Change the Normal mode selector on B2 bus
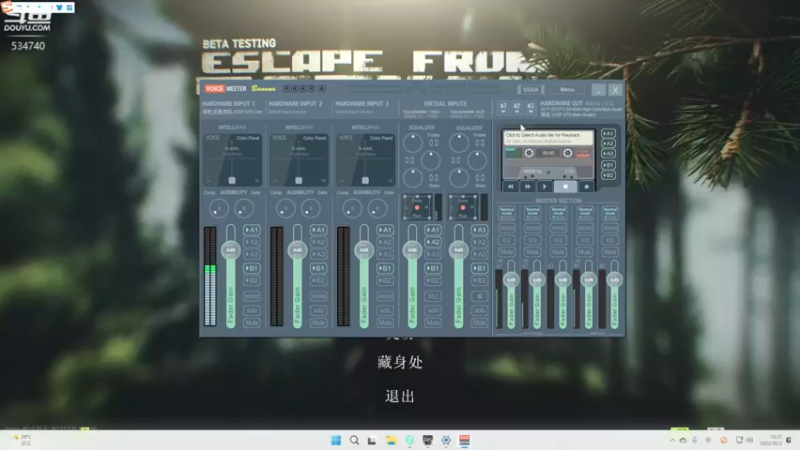The image size is (800, 450). 610,213
